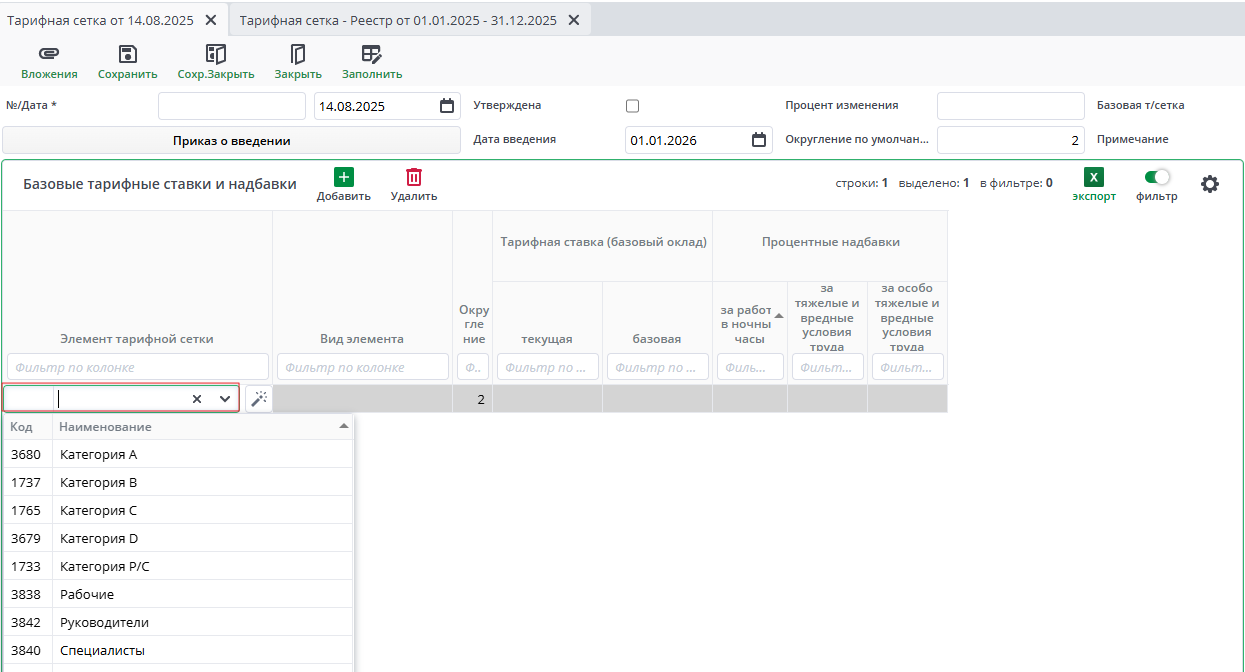Add a row with green Добавить icon
1245x672 pixels.
coord(343,177)
